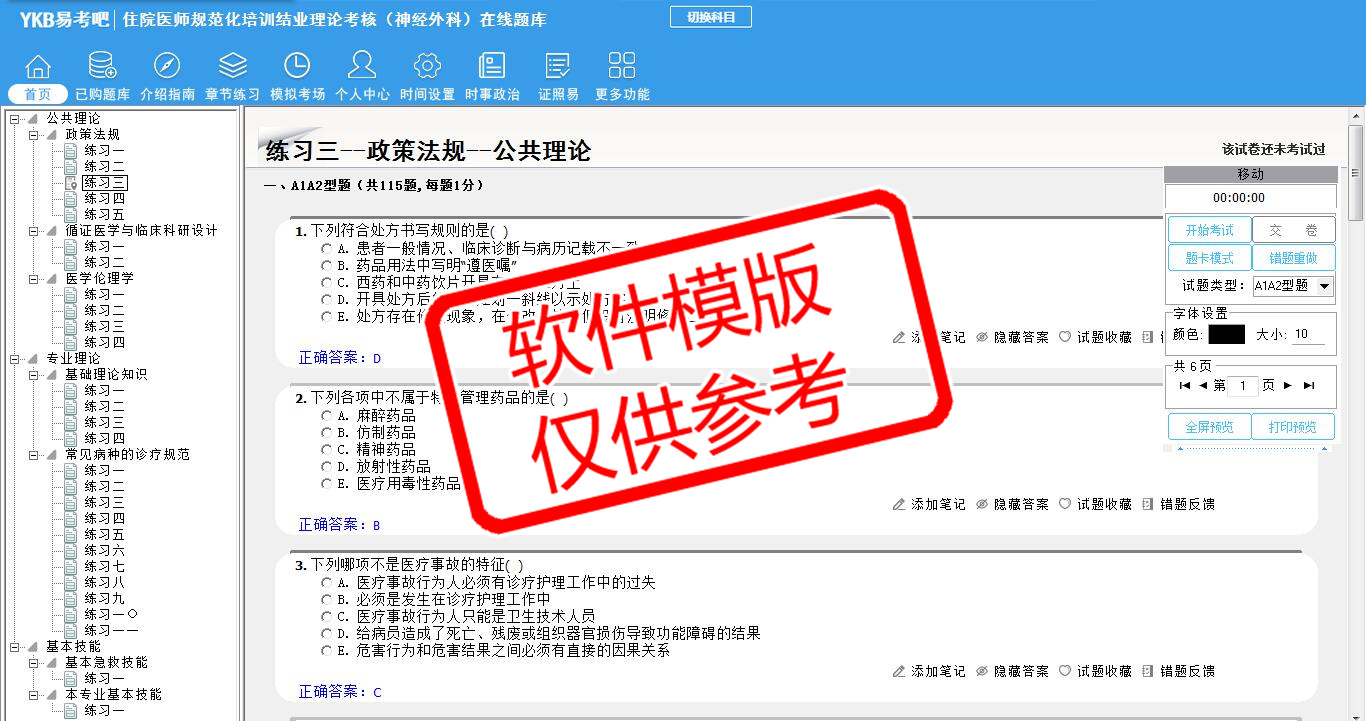Select option A 麻醉药品 in question 2
The height and width of the screenshot is (721, 1366).
coord(326,415)
